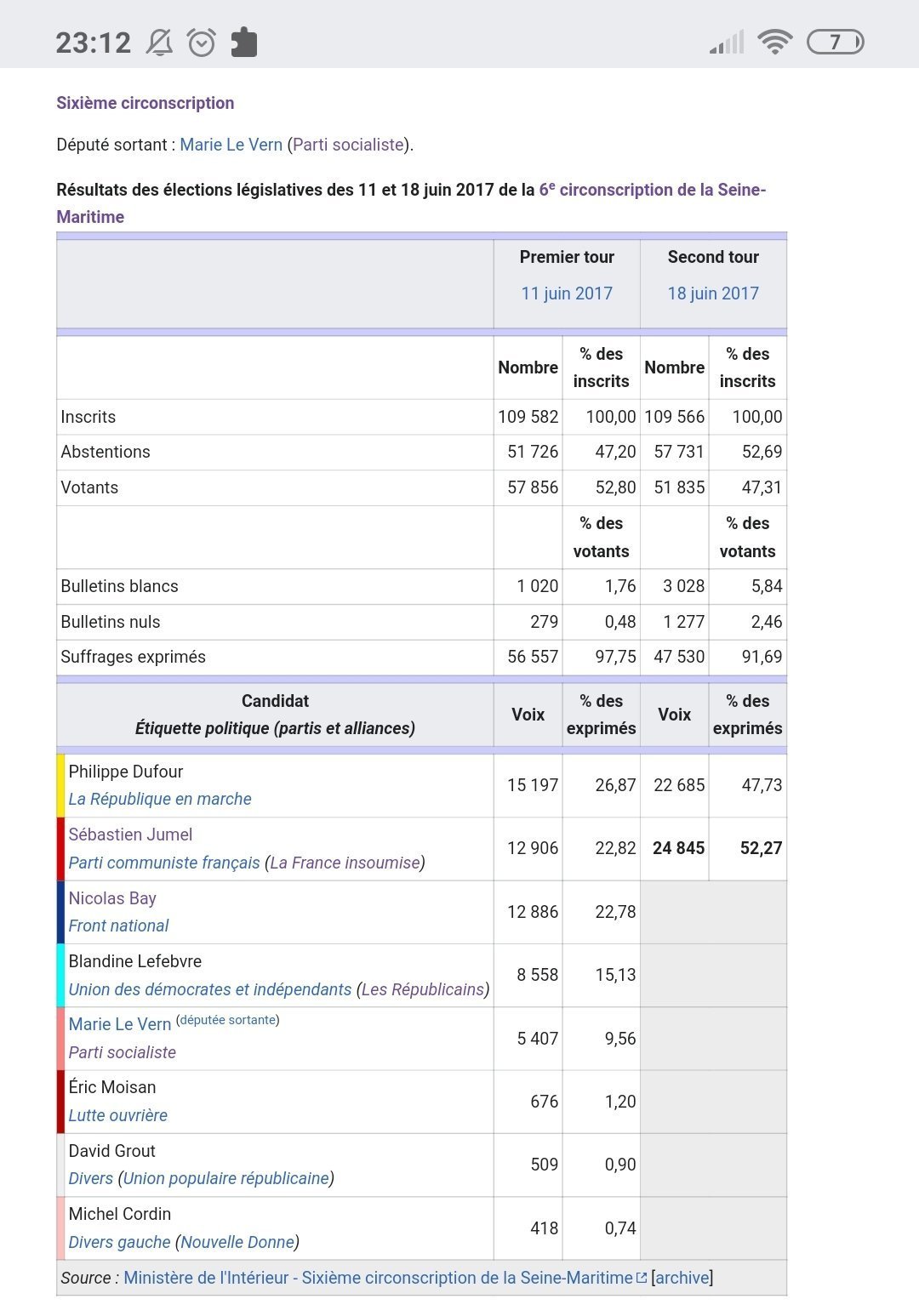Tap the muted notifications bell icon

(x=159, y=43)
